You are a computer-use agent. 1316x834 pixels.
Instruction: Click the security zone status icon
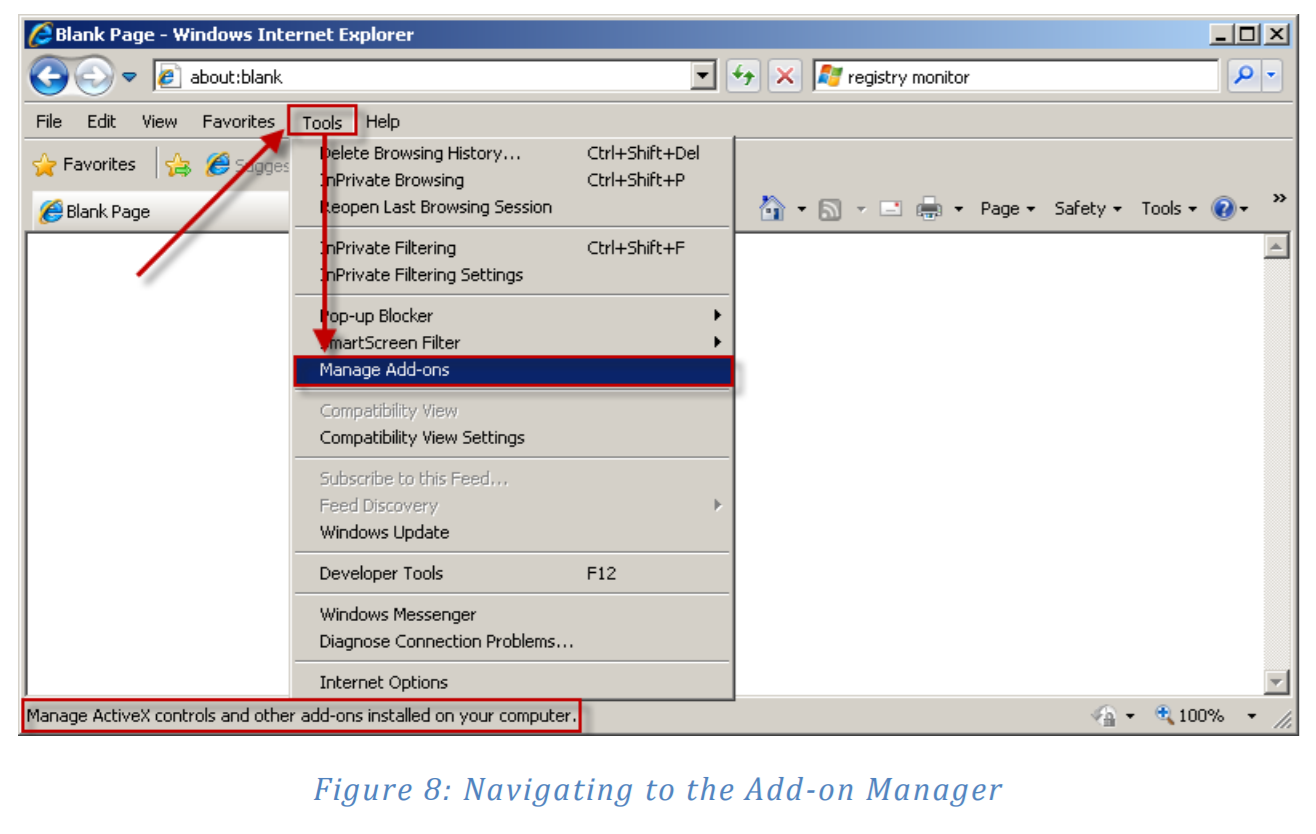(x=1104, y=716)
